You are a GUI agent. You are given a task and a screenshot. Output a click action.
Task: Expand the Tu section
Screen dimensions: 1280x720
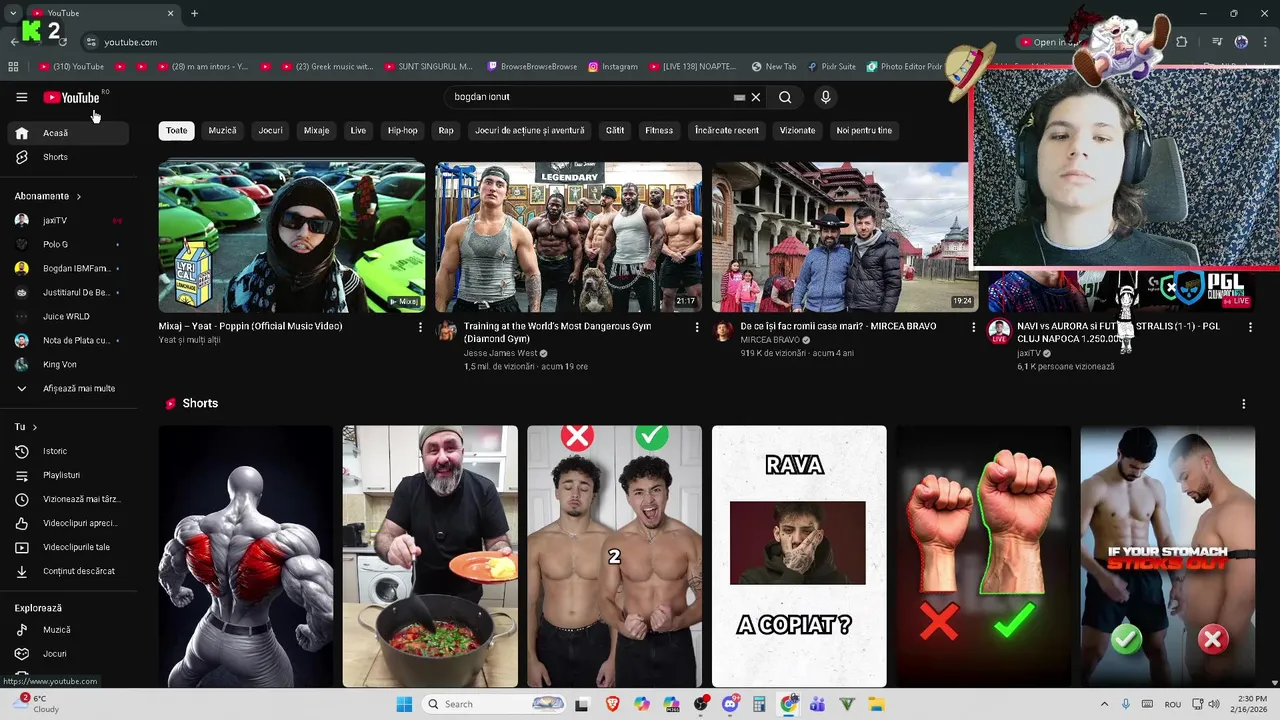tap(26, 427)
